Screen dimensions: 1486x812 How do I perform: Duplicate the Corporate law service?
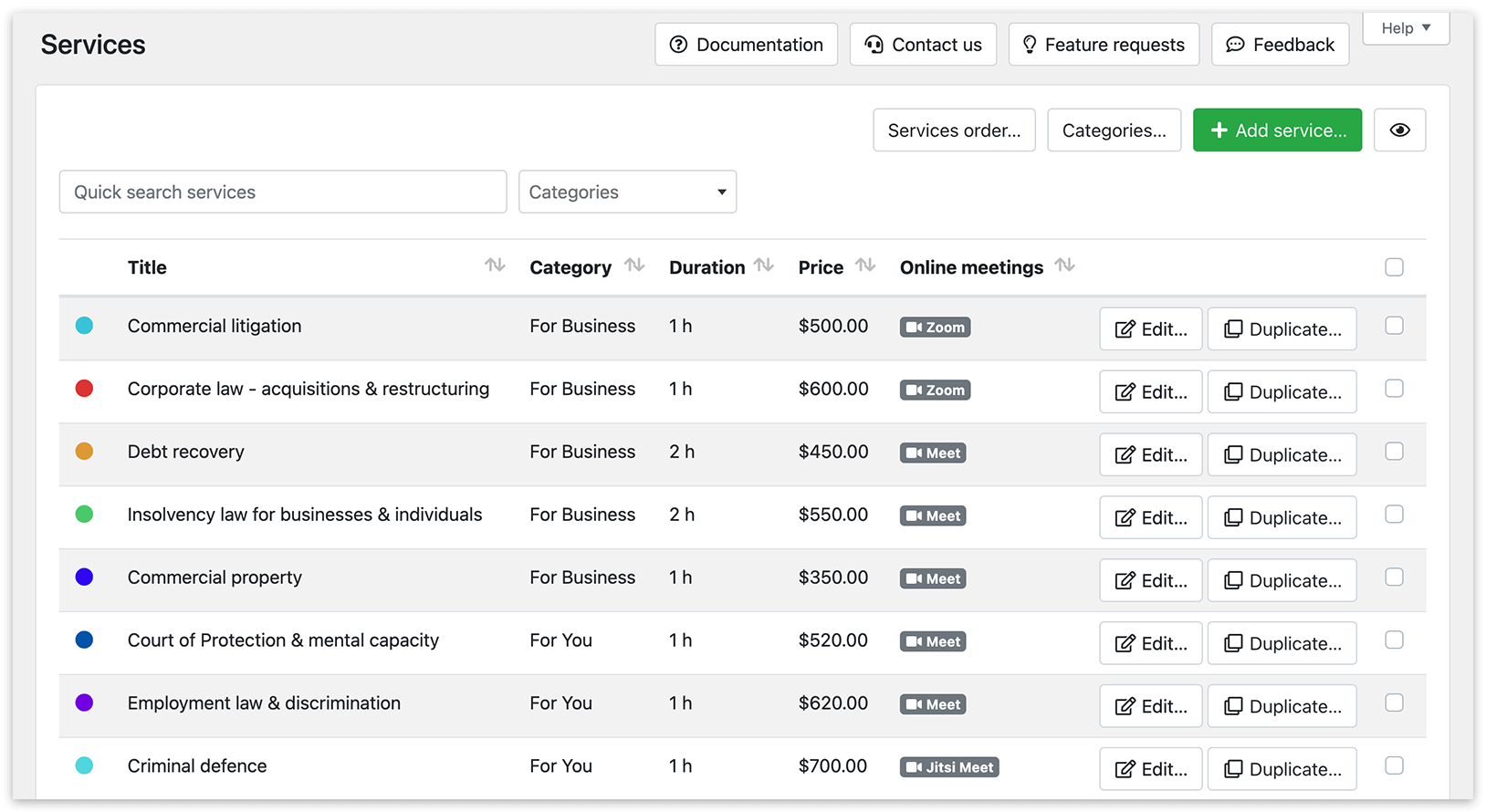click(x=1282, y=392)
